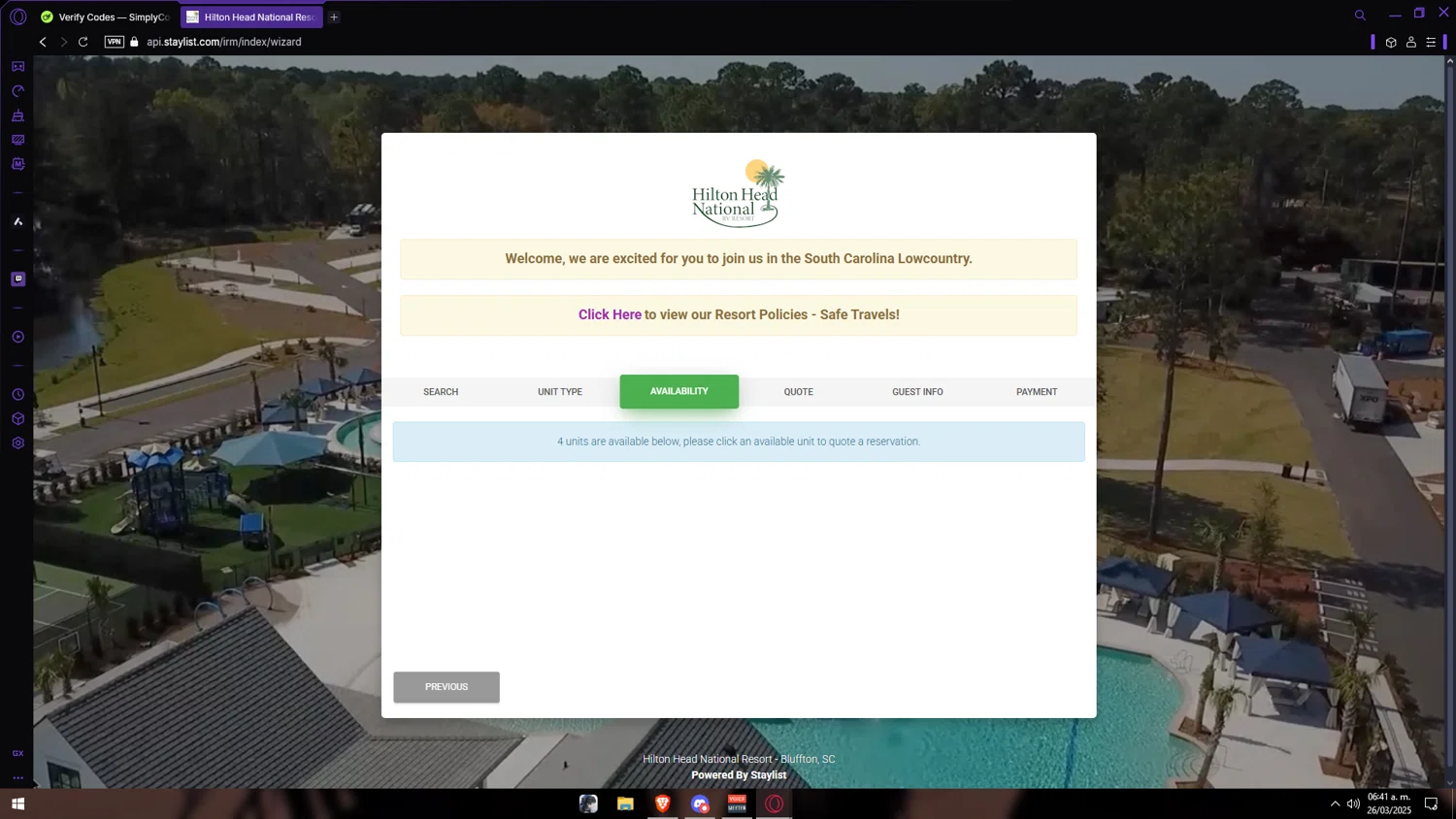The width and height of the screenshot is (1456, 819).
Task: Switch to Verify Codes — SimplyCodes tab
Action: pos(105,16)
